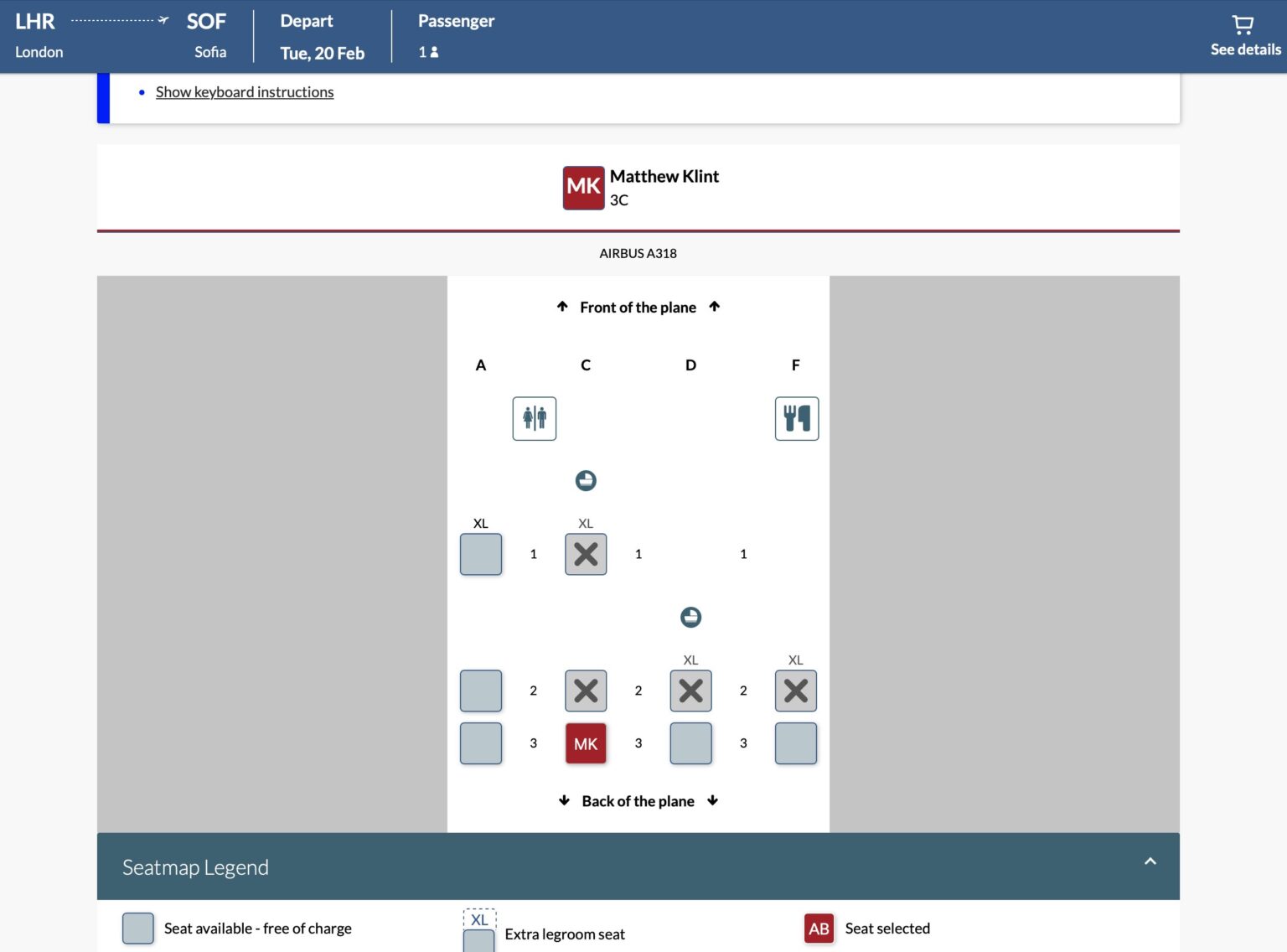Click the bassinet icon above seat 2D
1287x952 pixels.
pyautogui.click(x=690, y=618)
